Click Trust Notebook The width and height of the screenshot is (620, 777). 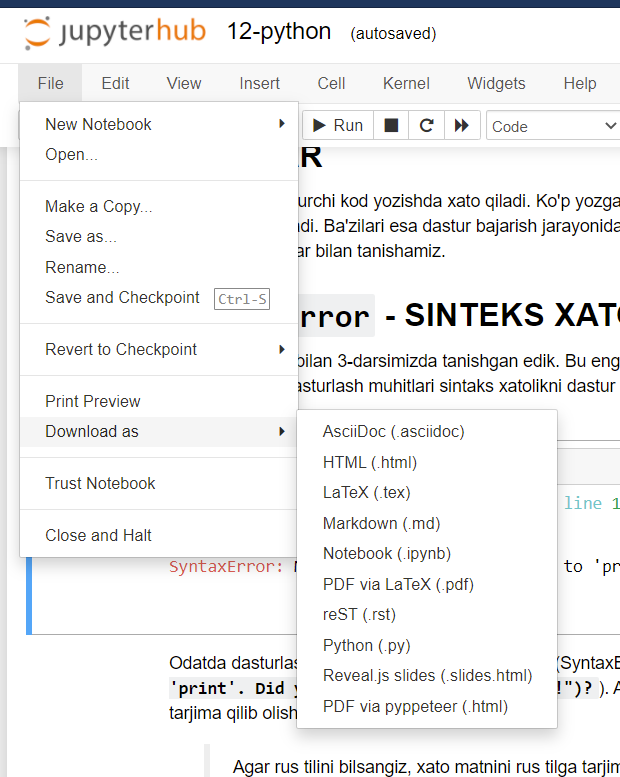click(x=100, y=483)
